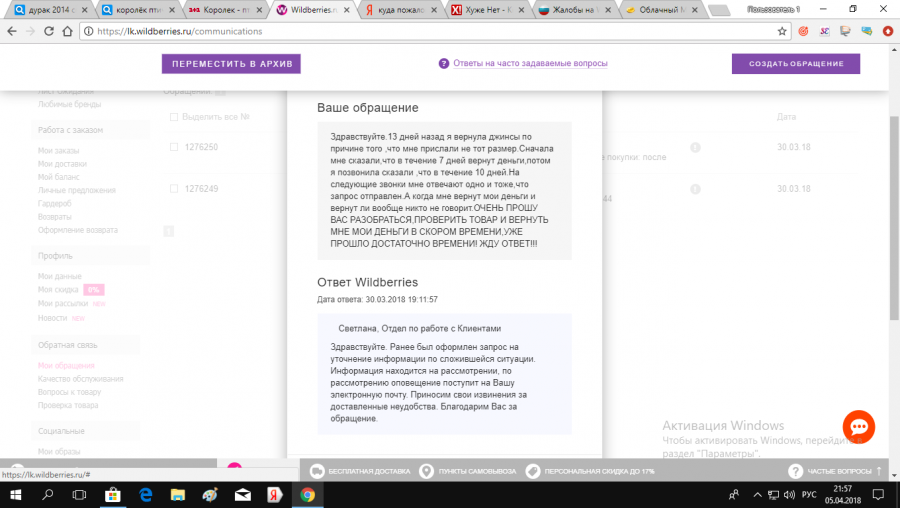Open 'Возвраты' in sidebar
The height and width of the screenshot is (508, 900).
[55, 216]
